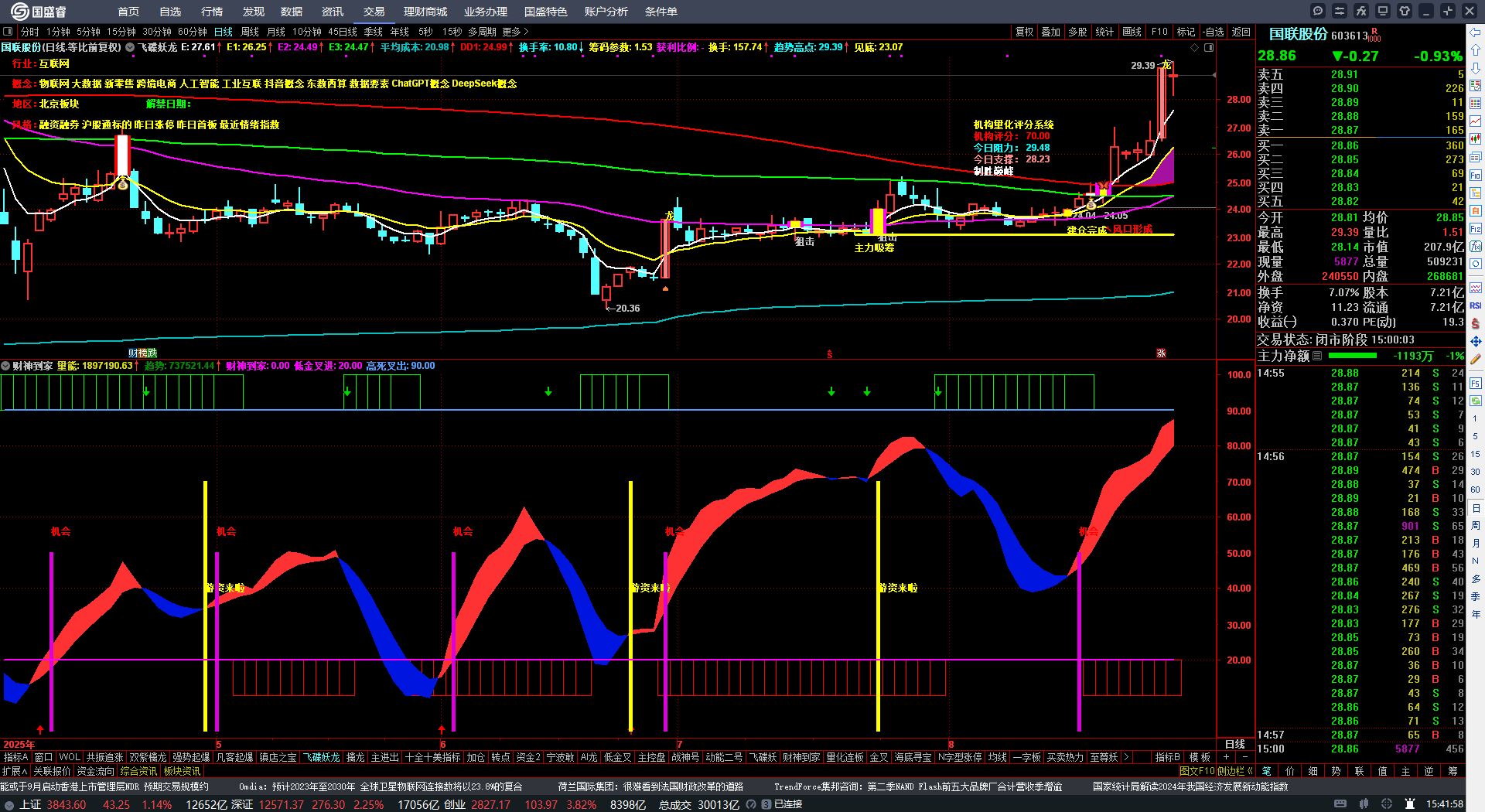
Task: Open the watchlist quote table sidebar icon
Action: [x=1476, y=86]
